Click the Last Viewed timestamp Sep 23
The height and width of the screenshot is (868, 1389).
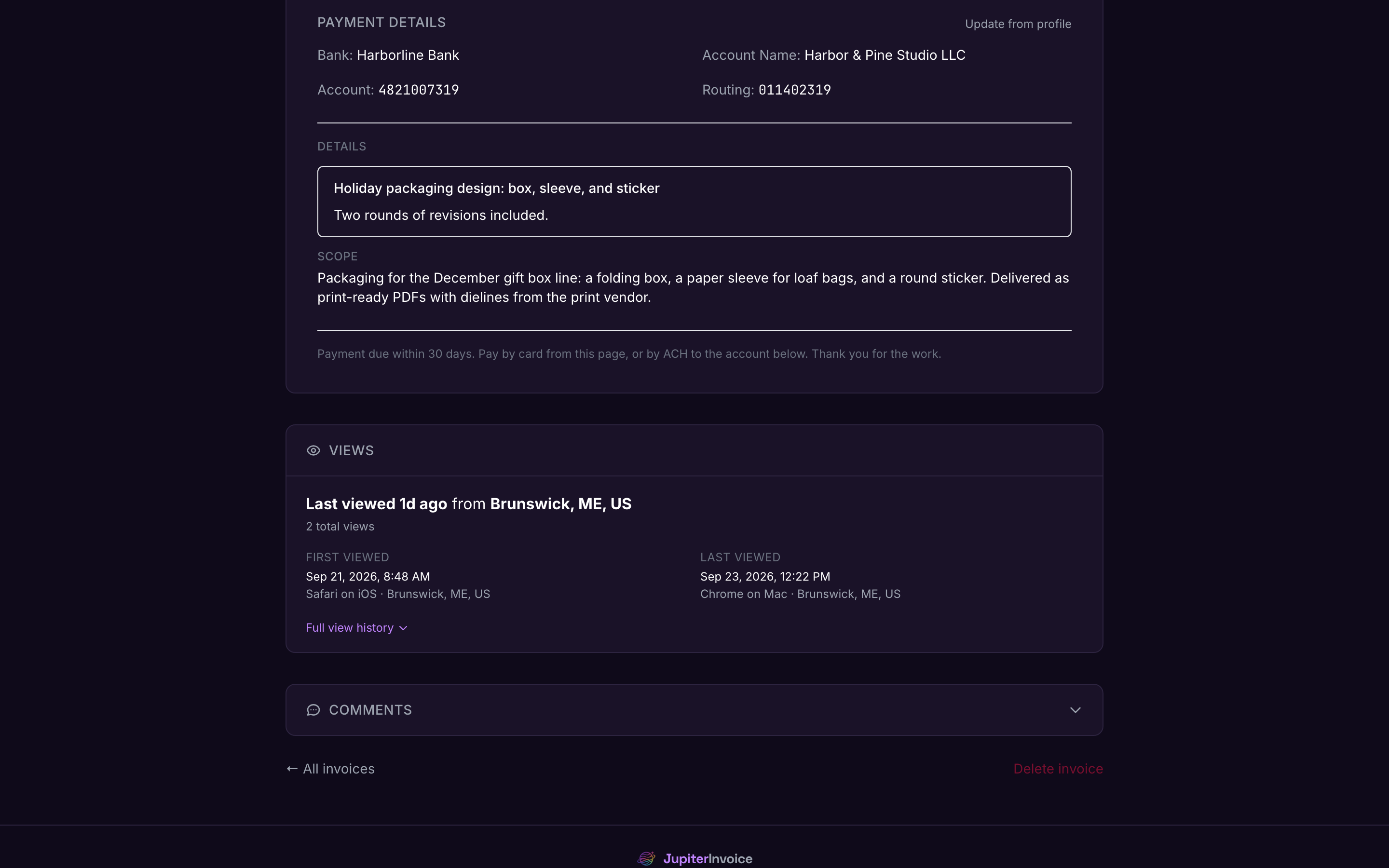pos(765,576)
